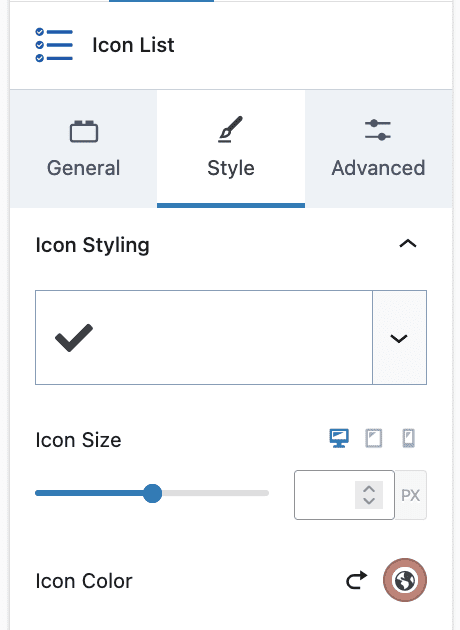Select tablet device for Icon Size

click(374, 438)
